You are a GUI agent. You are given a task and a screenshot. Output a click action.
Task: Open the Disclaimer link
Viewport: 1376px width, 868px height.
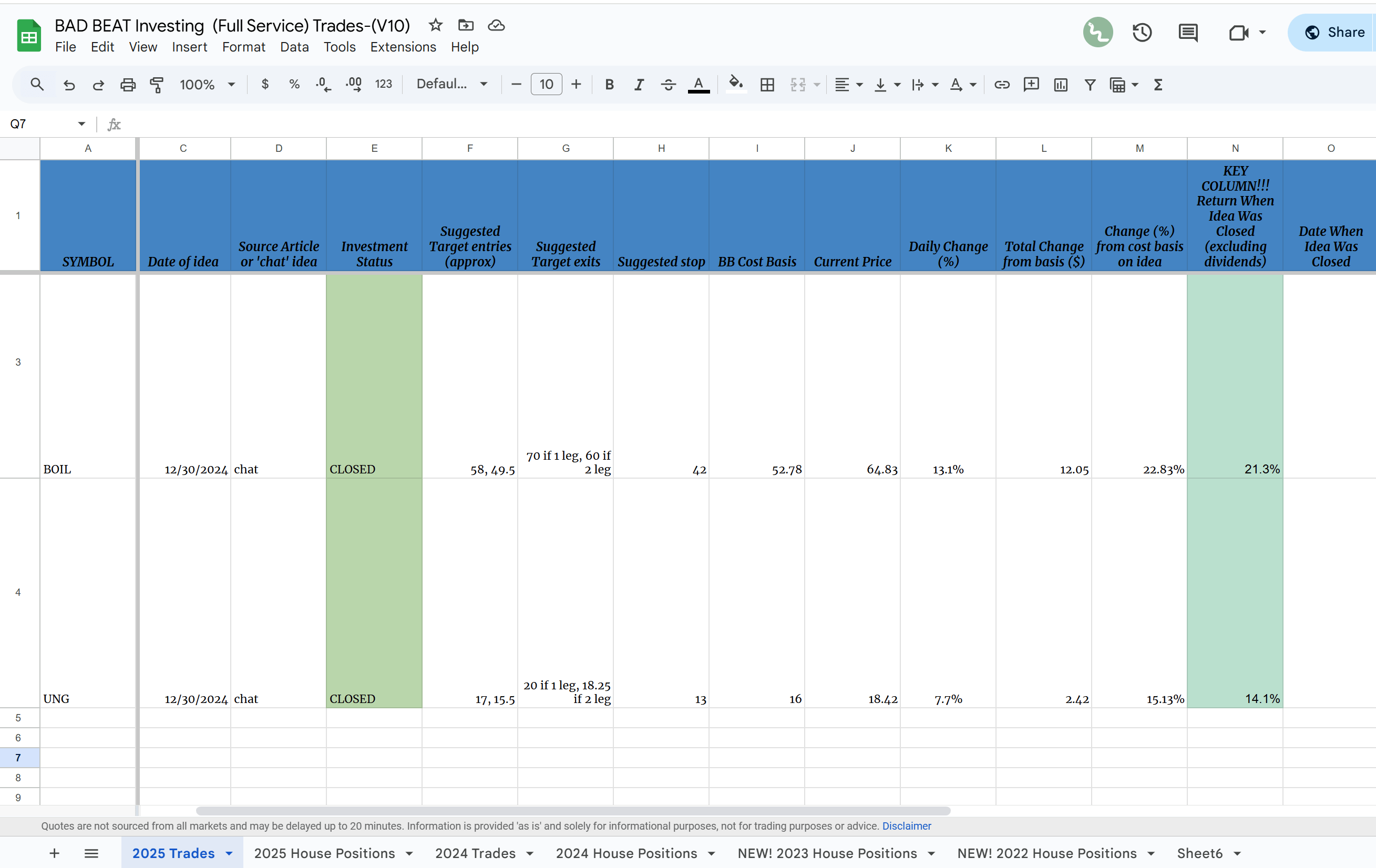906,826
